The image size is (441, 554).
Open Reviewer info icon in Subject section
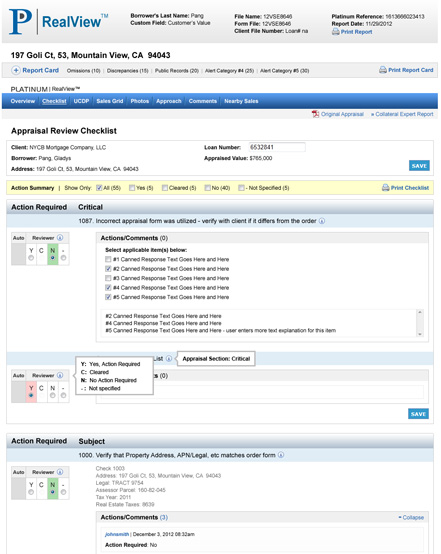coord(60,472)
